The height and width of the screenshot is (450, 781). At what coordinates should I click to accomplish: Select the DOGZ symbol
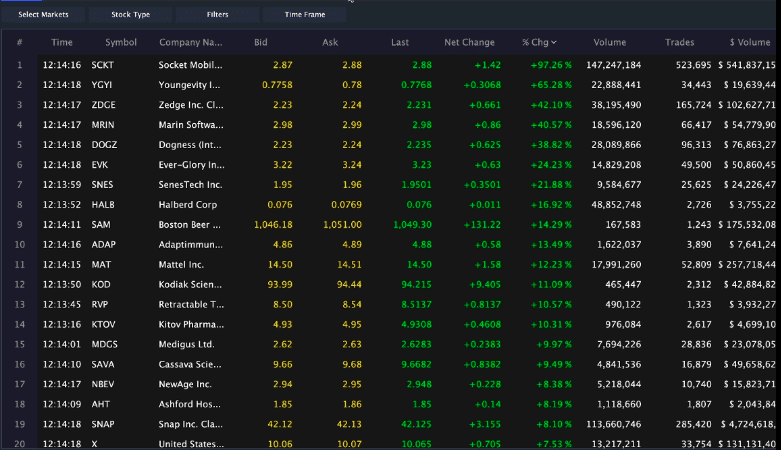(104, 145)
